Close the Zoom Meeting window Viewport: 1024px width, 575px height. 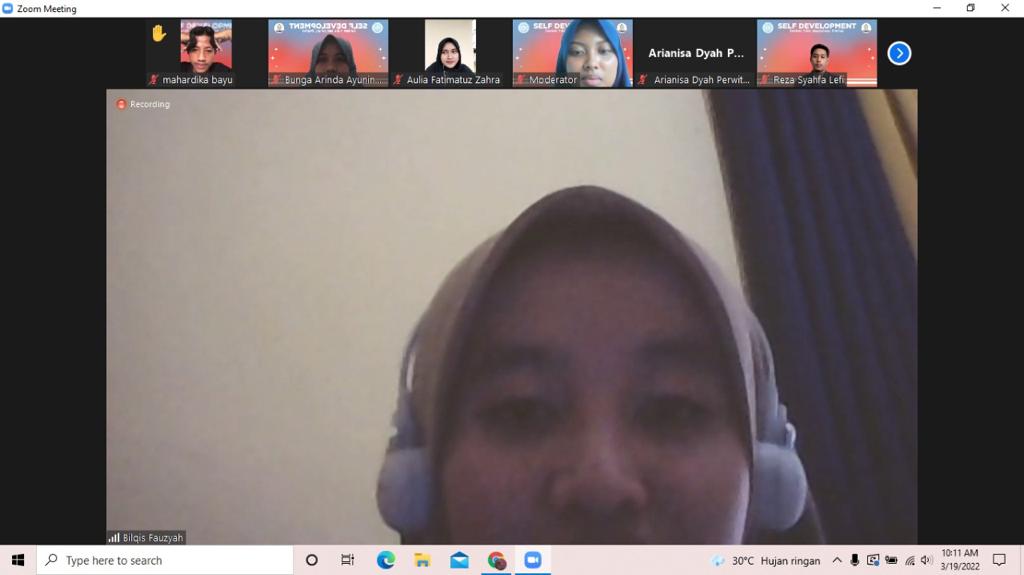(1005, 8)
